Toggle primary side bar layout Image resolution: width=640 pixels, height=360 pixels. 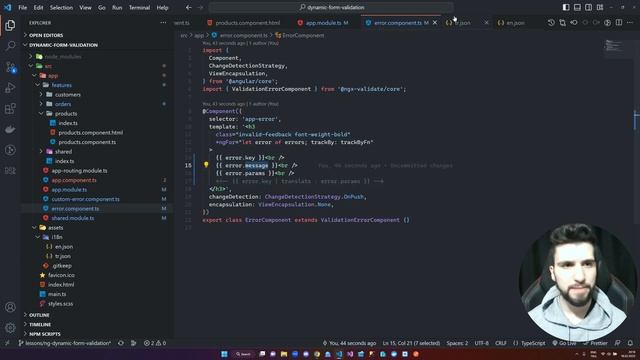point(566,7)
